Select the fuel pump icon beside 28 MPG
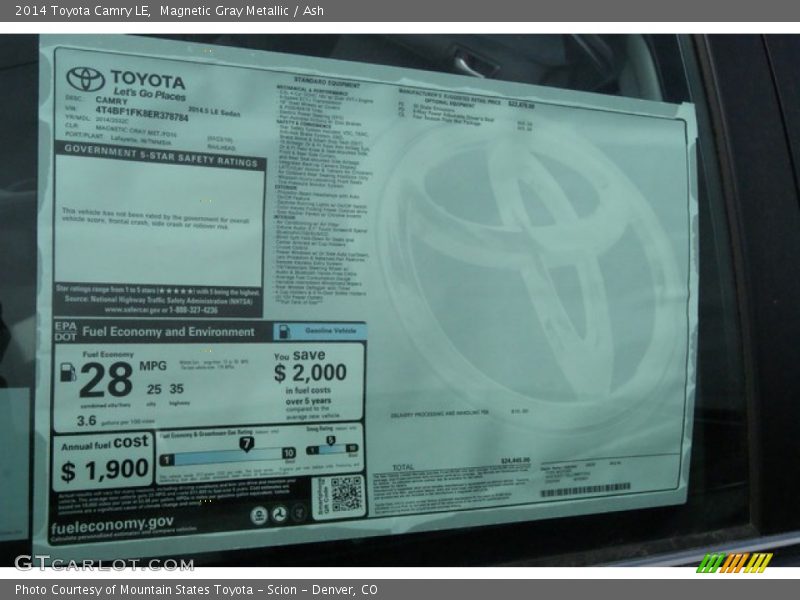This screenshot has height=600, width=800. click(x=66, y=374)
